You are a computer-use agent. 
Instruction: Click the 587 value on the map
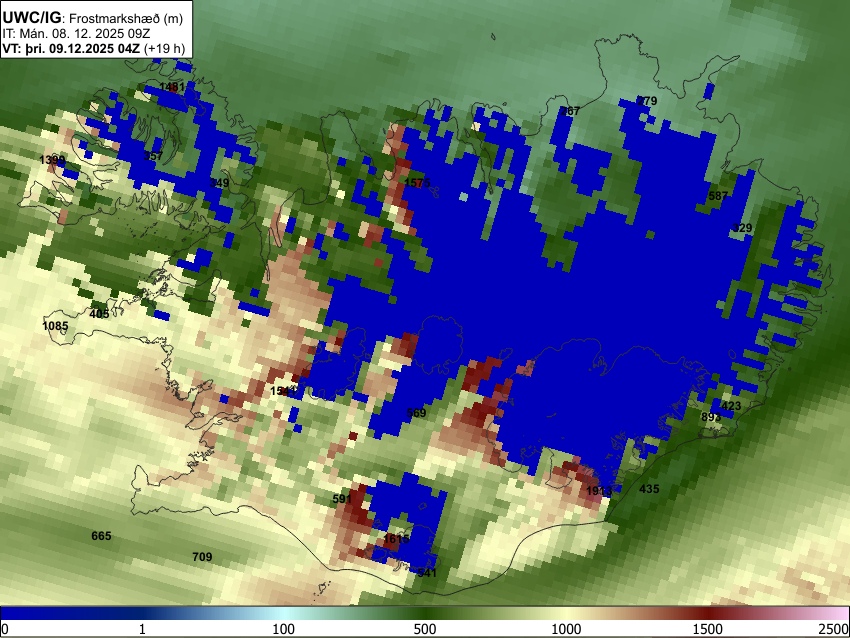tap(718, 196)
